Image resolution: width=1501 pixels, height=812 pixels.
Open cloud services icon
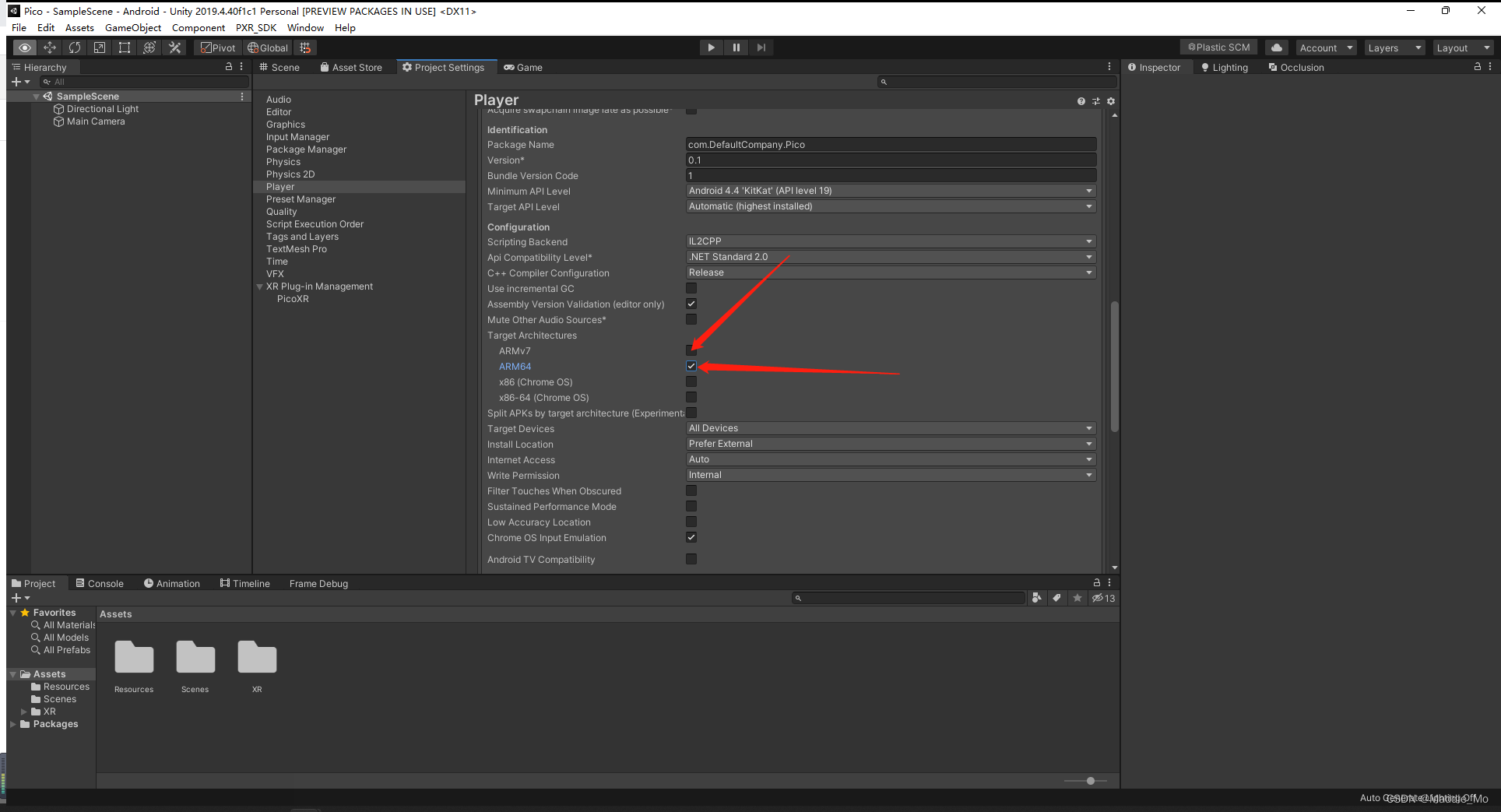point(1277,47)
